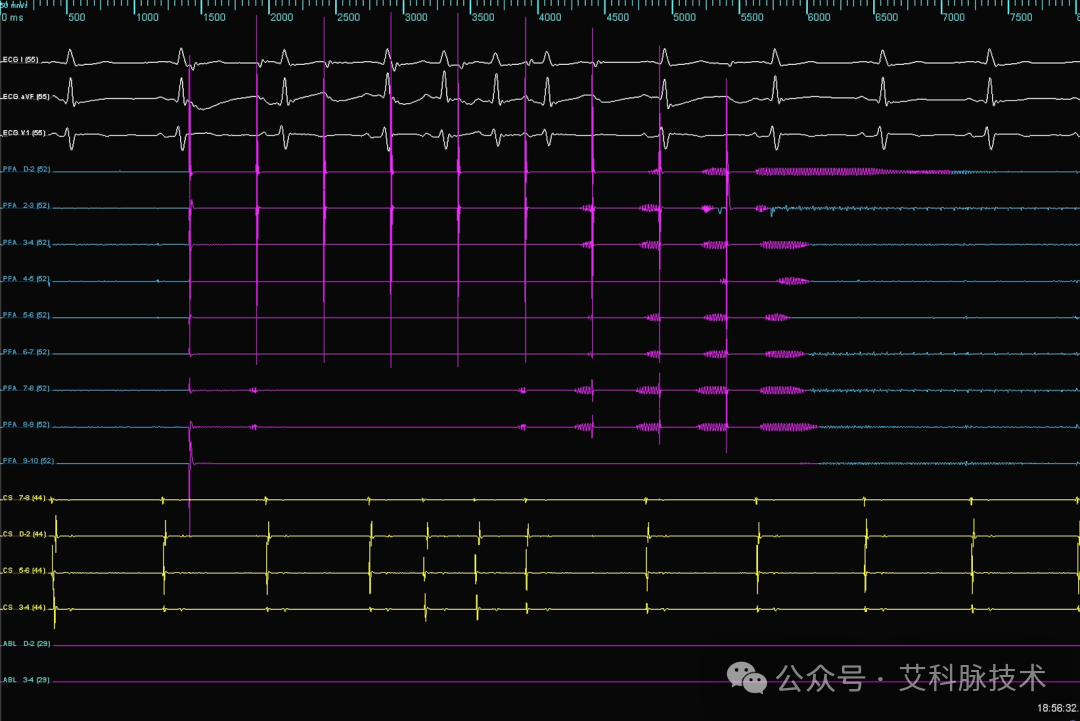1080x721 pixels.
Task: Select the ECG aVF channel label
Action: [x=25, y=96]
